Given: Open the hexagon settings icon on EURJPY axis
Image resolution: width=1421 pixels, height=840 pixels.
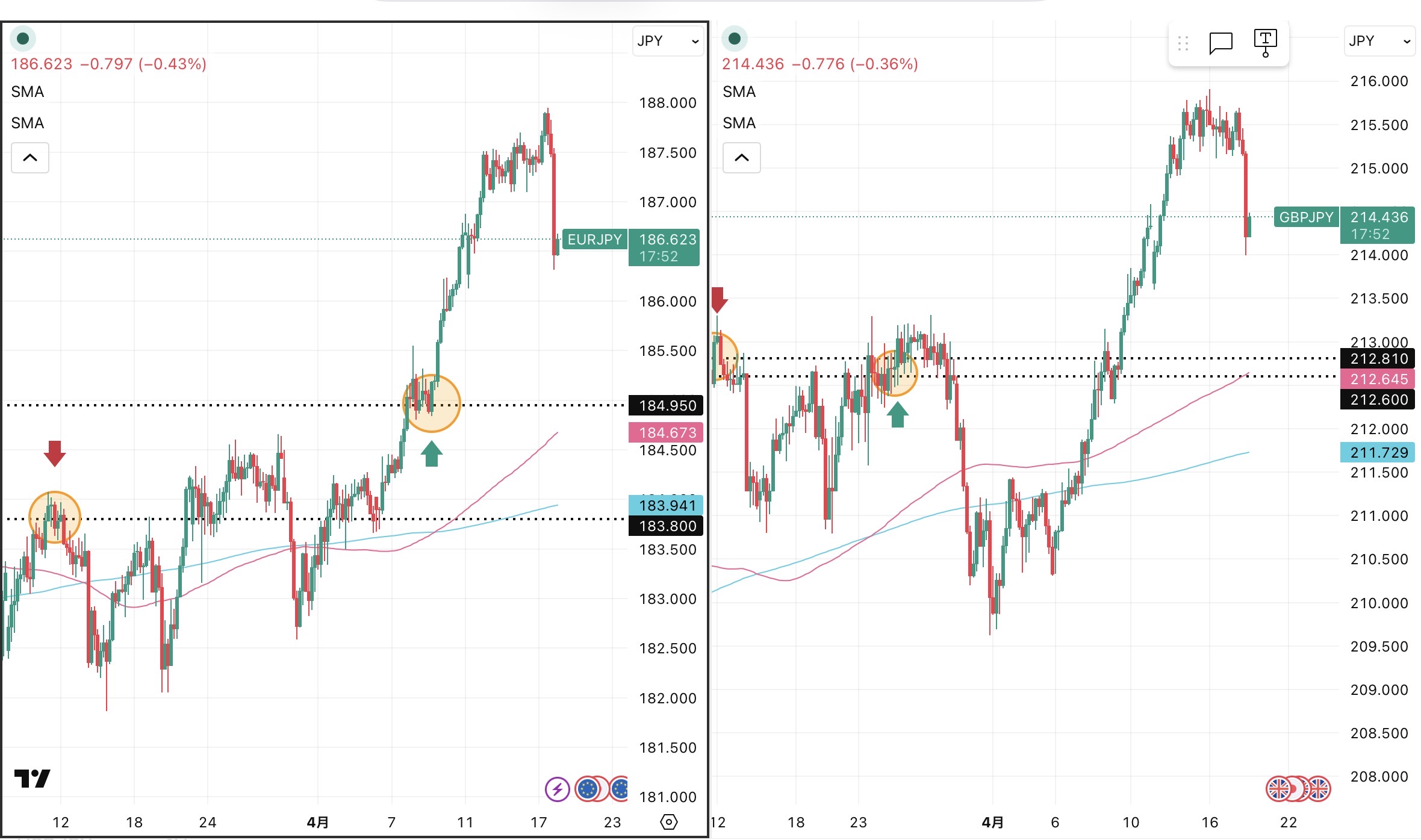Looking at the screenshot, I should (x=668, y=822).
